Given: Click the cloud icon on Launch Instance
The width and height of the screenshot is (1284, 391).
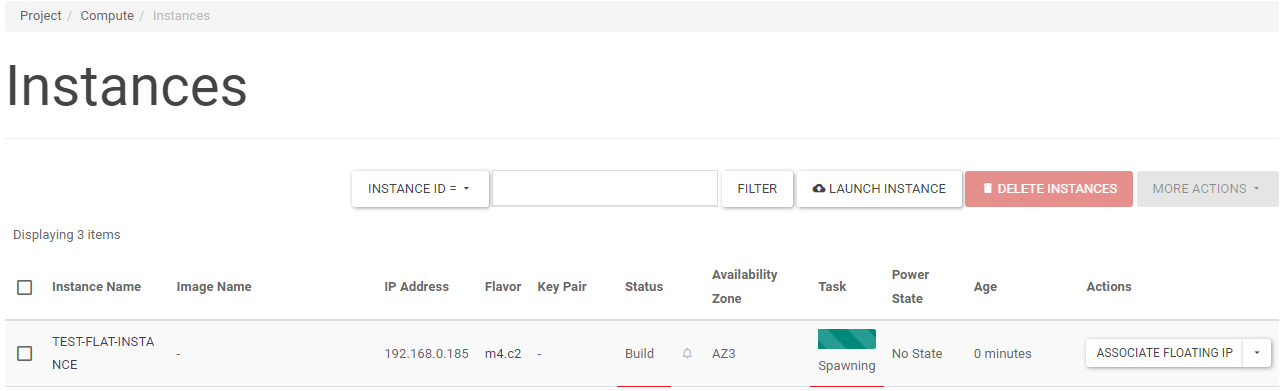Looking at the screenshot, I should coord(819,189).
